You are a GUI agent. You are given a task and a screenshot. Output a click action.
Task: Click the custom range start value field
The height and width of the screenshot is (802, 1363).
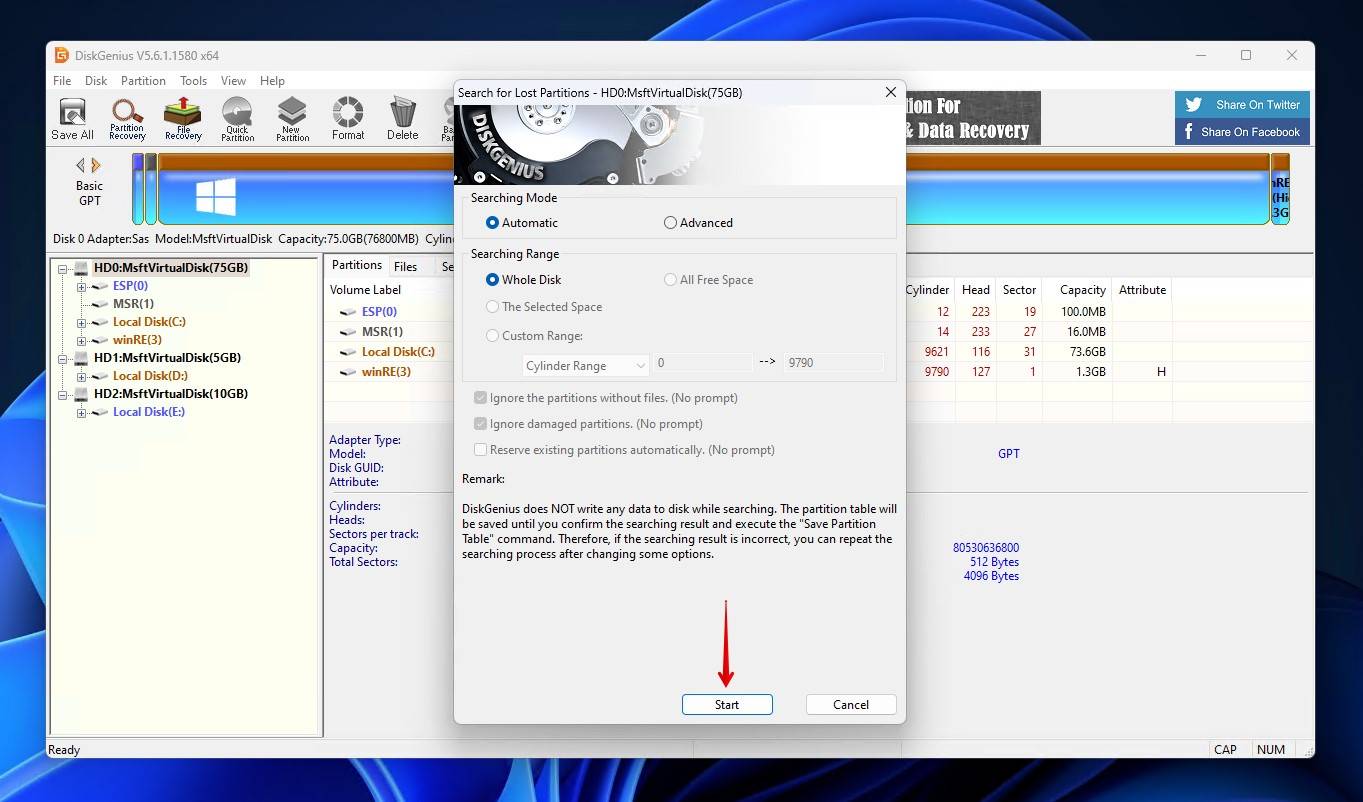click(x=703, y=363)
